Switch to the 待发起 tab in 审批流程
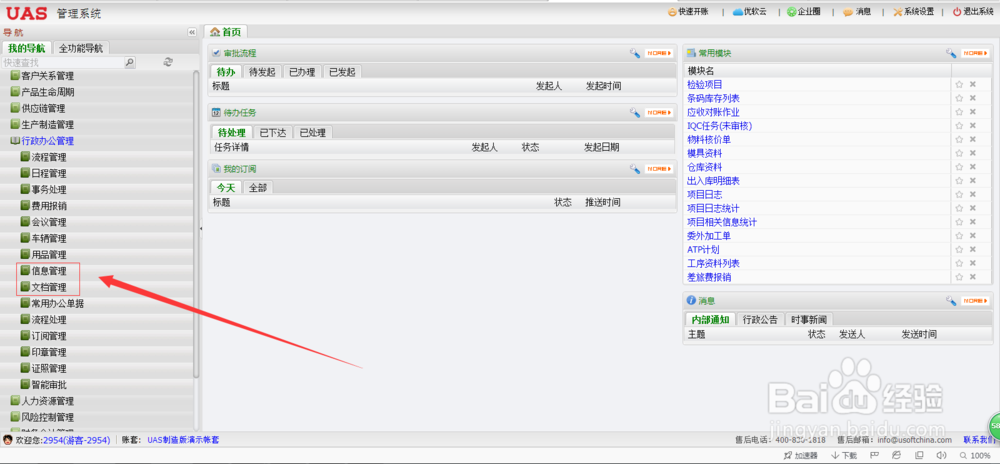This screenshot has width=1000, height=464. [x=262, y=71]
